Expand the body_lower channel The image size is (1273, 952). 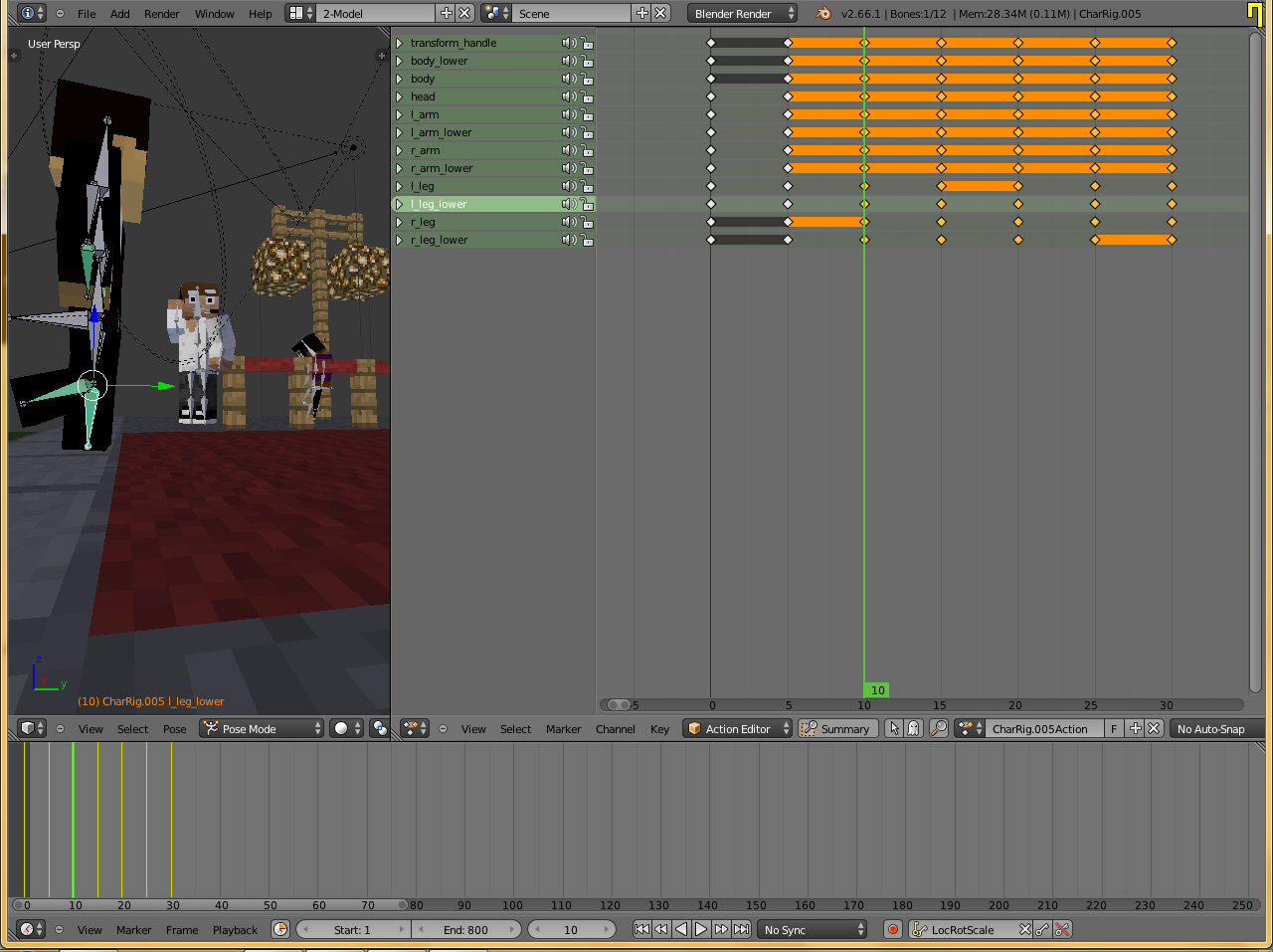coord(400,61)
